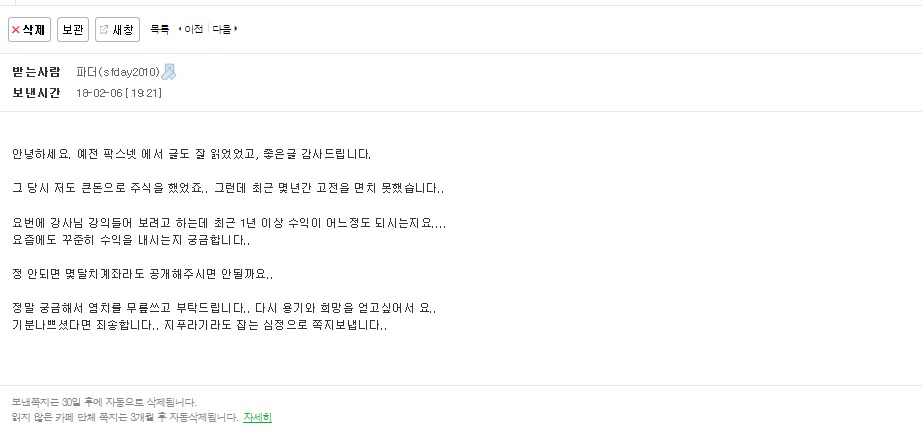Navigate to the 이전 (previous) message
This screenshot has height=447, width=922.
coord(192,30)
